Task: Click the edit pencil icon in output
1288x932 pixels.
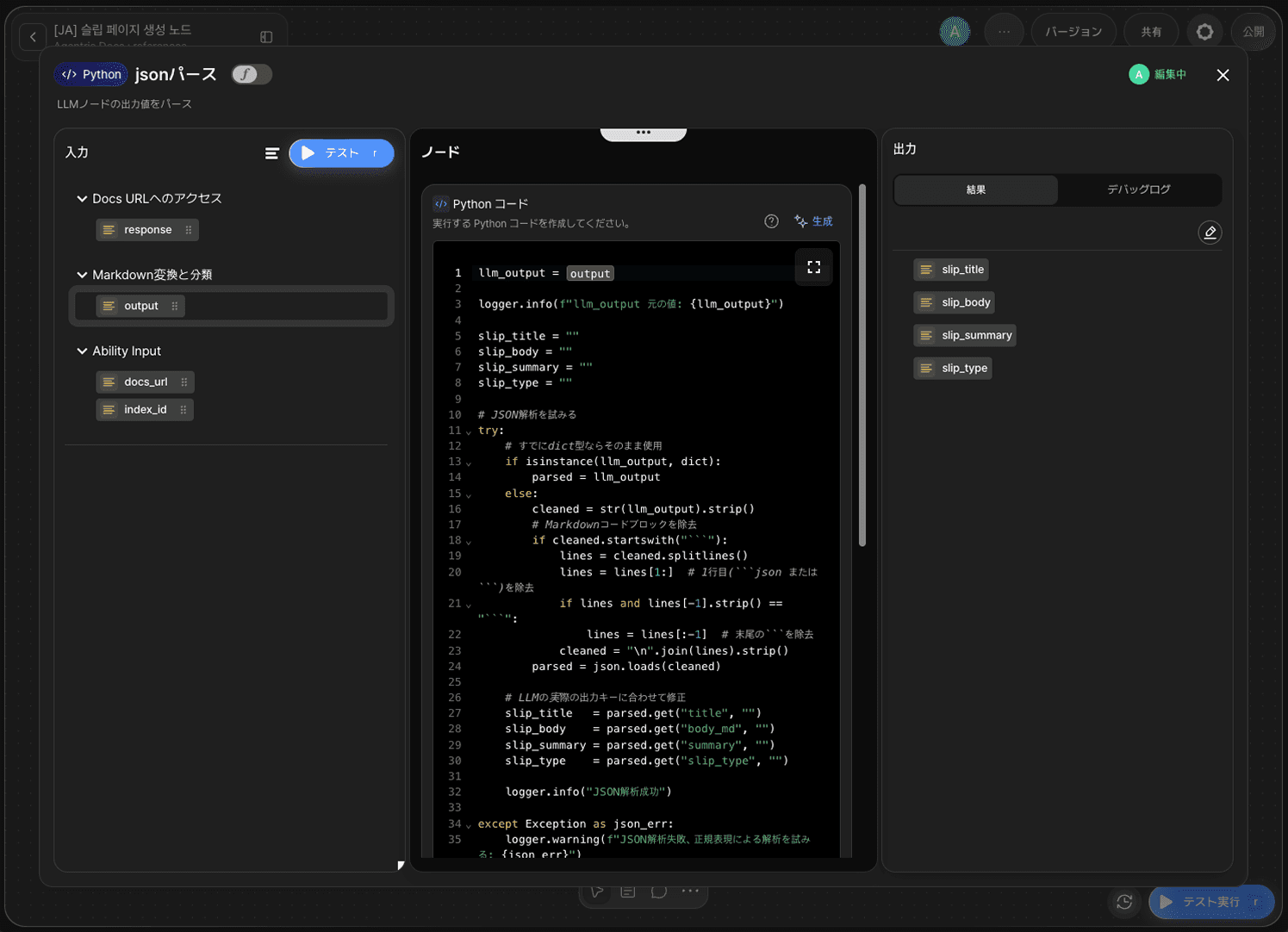Action: point(1210,233)
